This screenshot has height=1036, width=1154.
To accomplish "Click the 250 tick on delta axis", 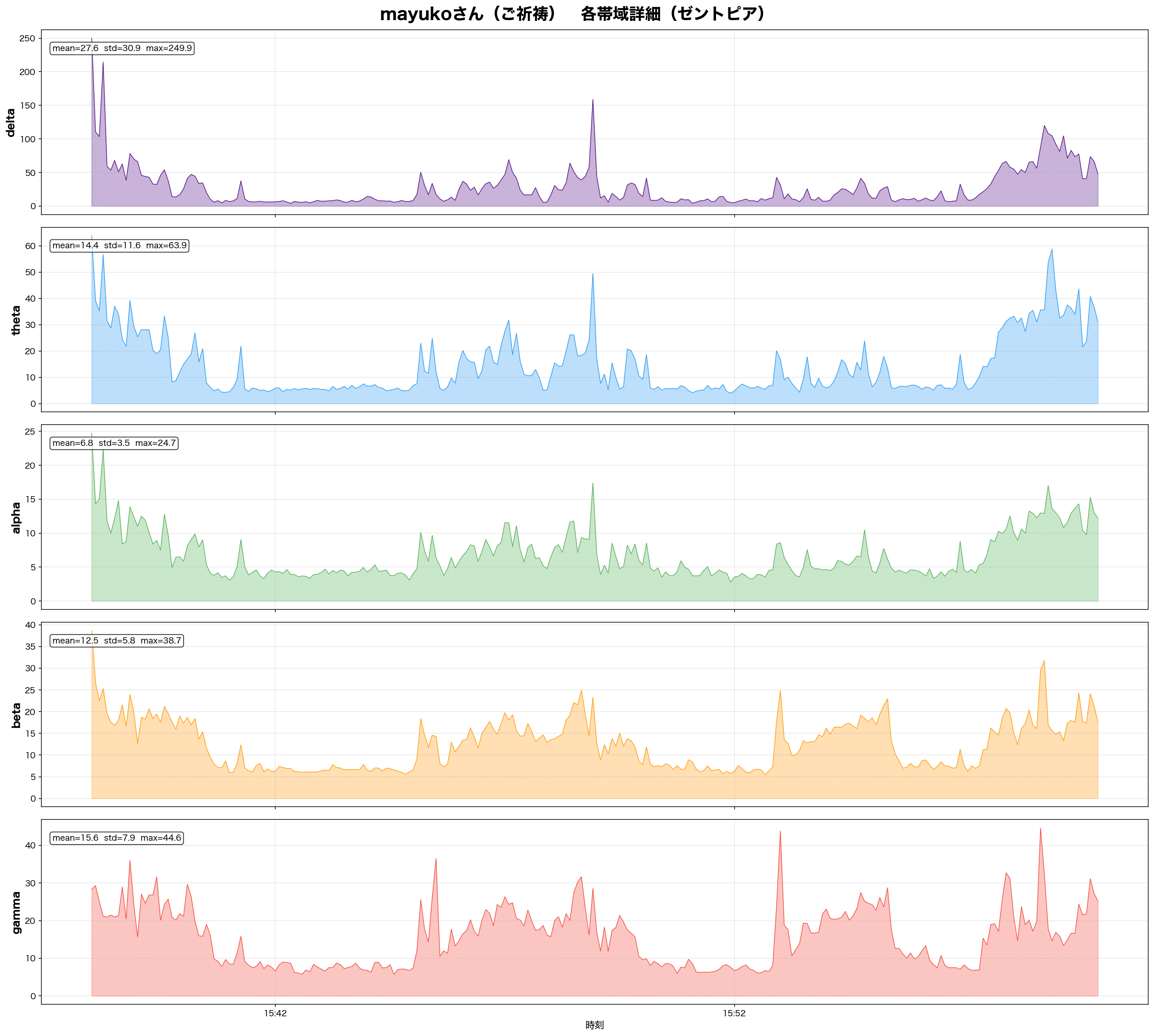I will tap(27, 38).
